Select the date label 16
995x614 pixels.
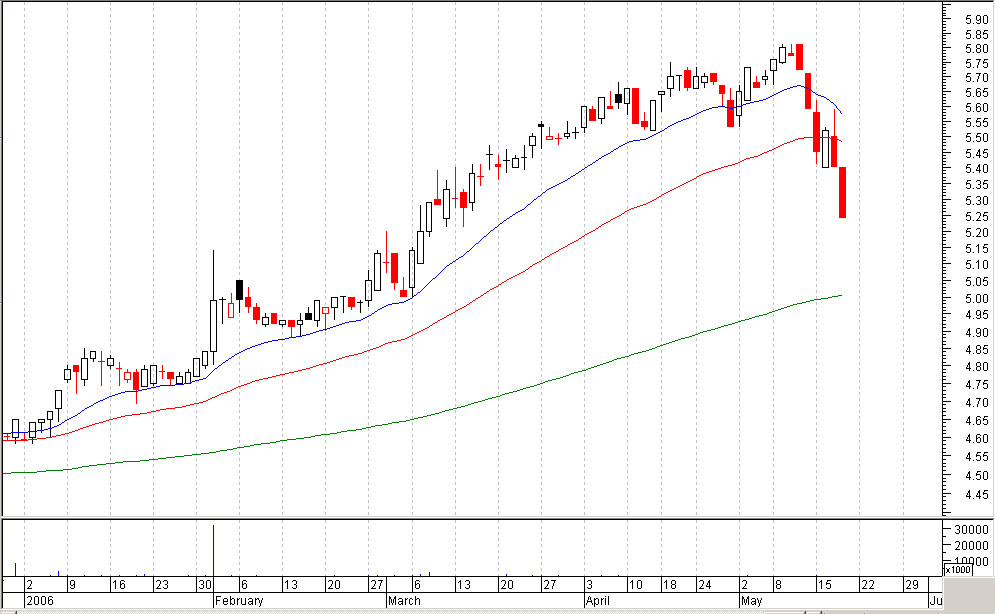pos(119,585)
